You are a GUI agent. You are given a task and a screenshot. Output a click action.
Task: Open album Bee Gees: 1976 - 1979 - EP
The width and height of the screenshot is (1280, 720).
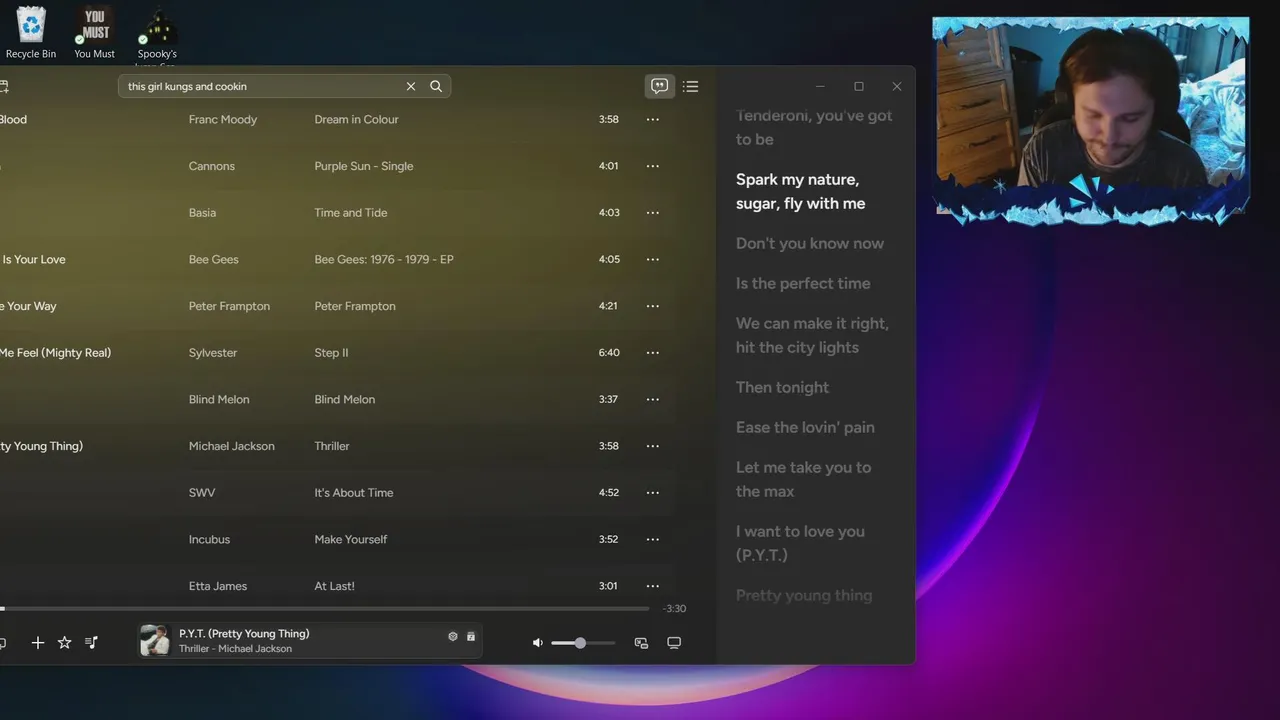click(384, 259)
